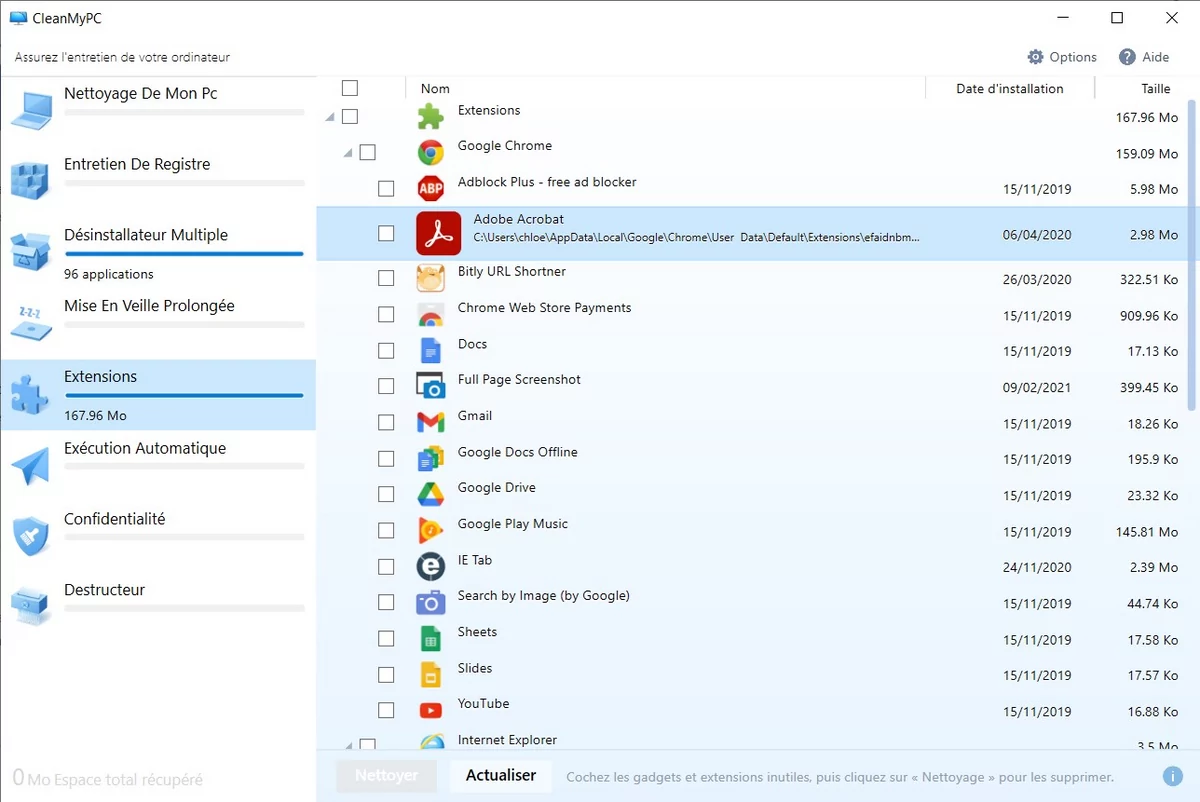Click the blue info icon at bottom right
The image size is (1200, 802).
(1172, 776)
